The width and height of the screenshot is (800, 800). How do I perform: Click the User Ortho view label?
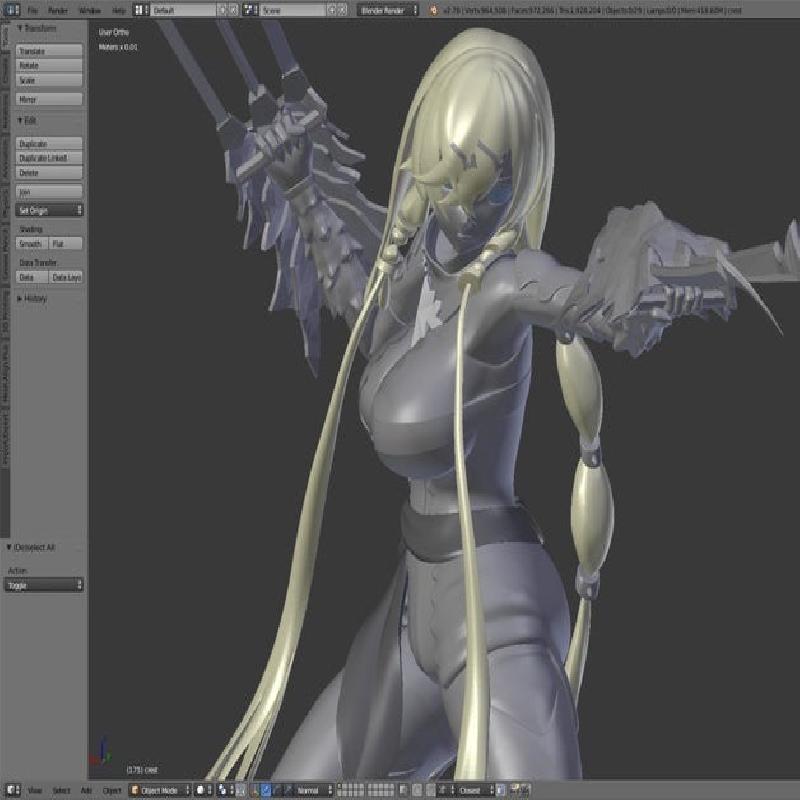(114, 32)
